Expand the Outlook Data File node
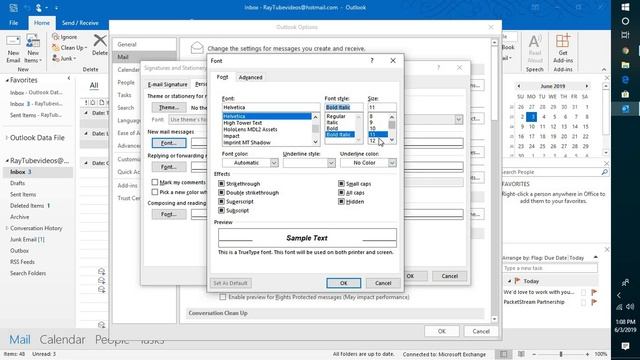 click(7, 138)
